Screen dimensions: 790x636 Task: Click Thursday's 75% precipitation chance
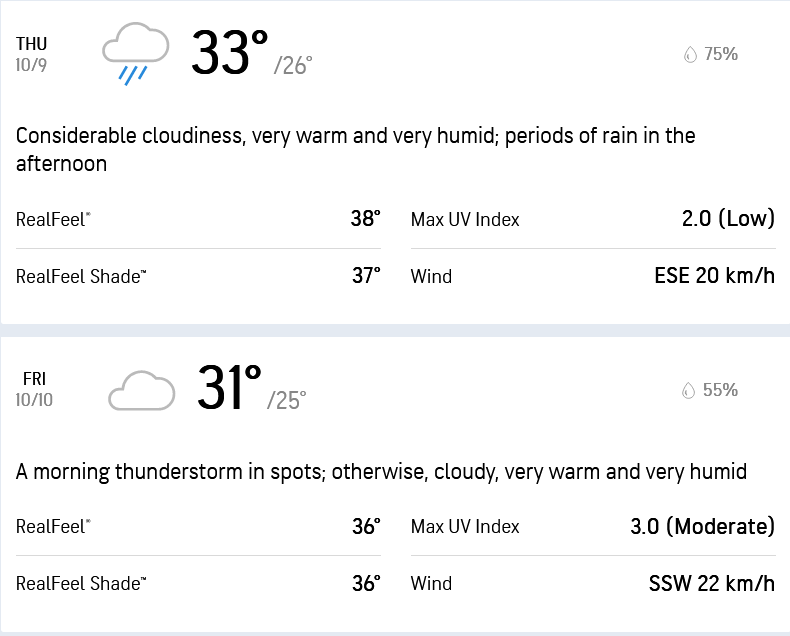[x=721, y=55]
